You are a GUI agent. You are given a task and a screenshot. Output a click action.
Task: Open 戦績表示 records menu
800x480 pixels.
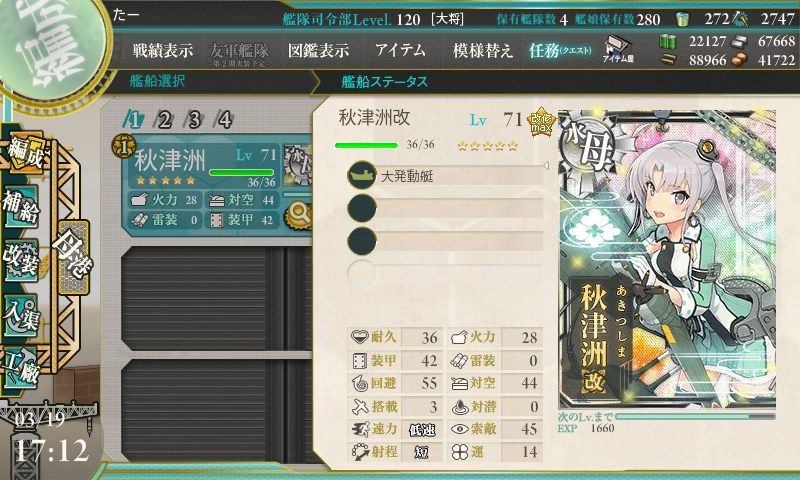tap(163, 50)
